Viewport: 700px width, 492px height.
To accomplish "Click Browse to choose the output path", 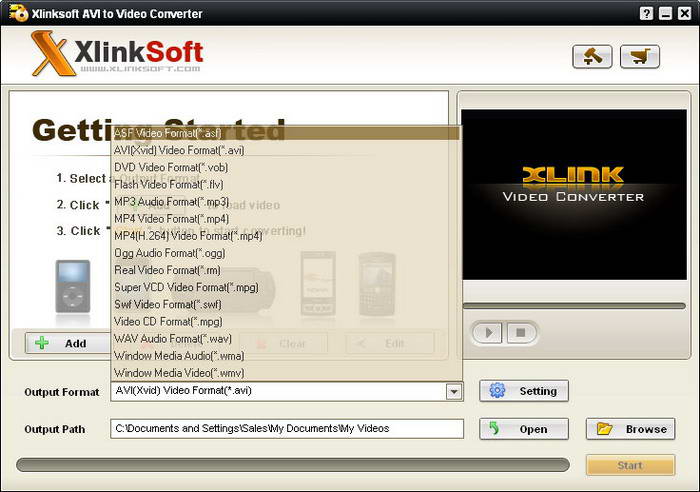I will (630, 429).
